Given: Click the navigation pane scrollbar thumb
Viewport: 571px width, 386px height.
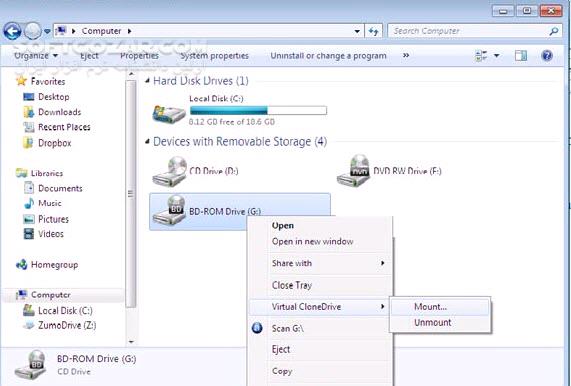Looking at the screenshot, I should click(131, 194).
